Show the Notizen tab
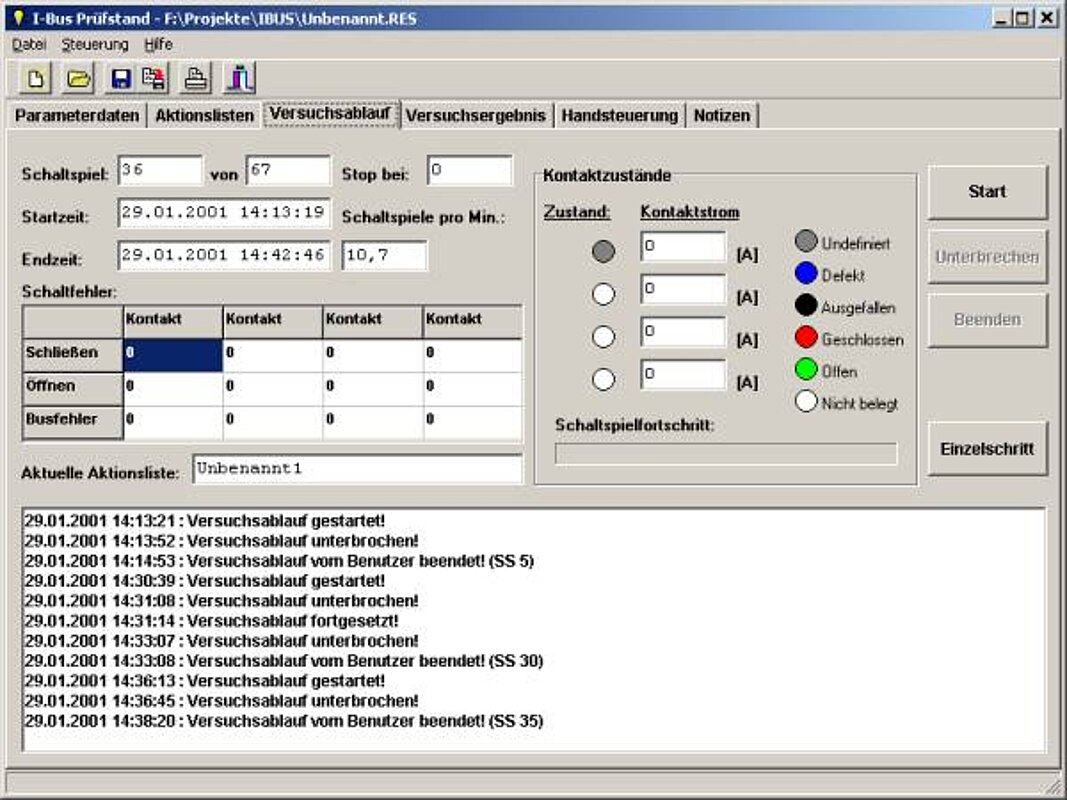 click(x=722, y=116)
